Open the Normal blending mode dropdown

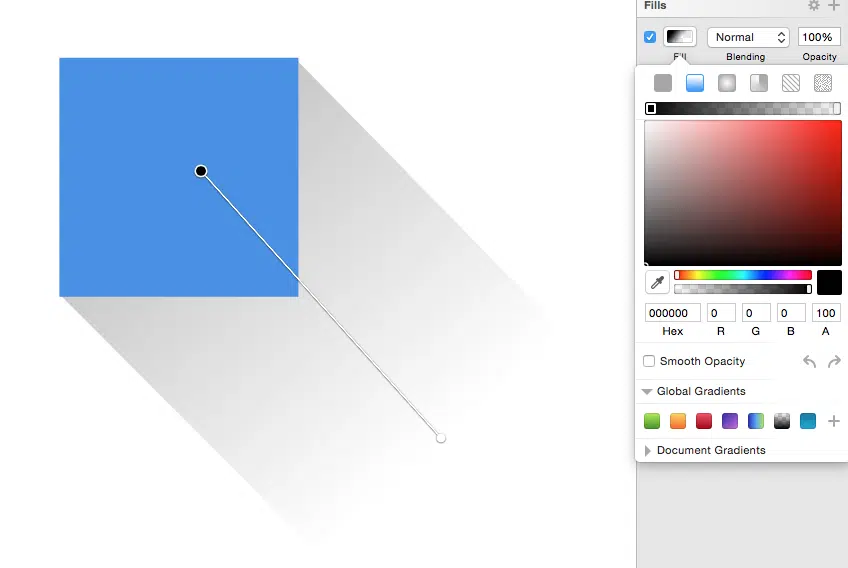tap(748, 37)
